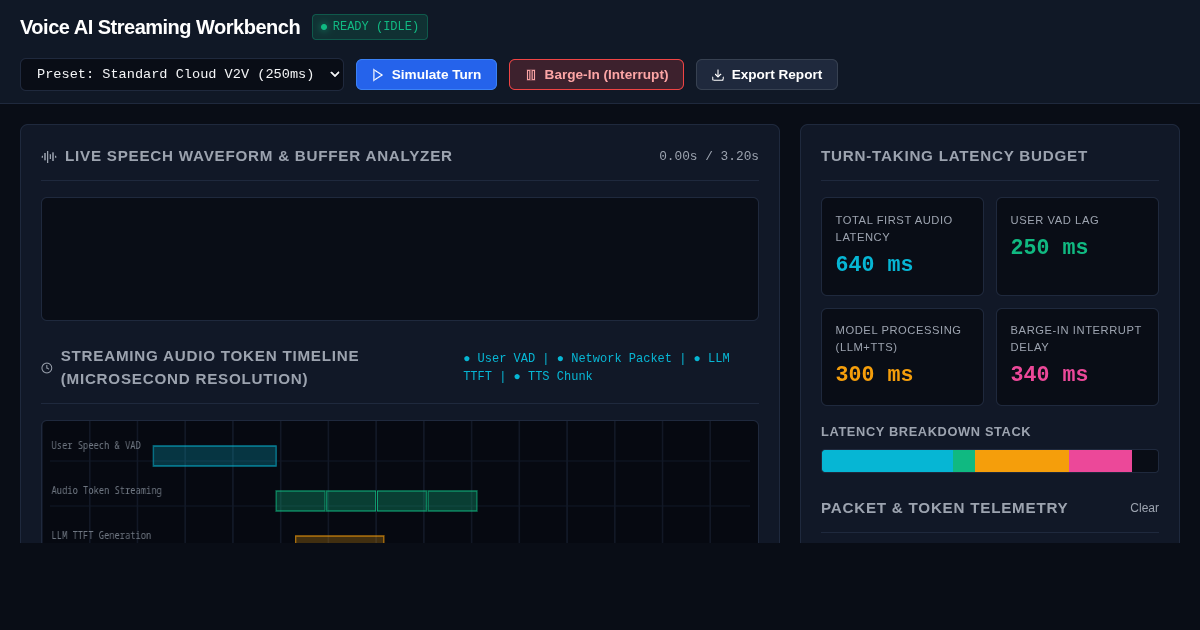
Task: Click the empty live waveform canvas
Action: click(x=400, y=259)
